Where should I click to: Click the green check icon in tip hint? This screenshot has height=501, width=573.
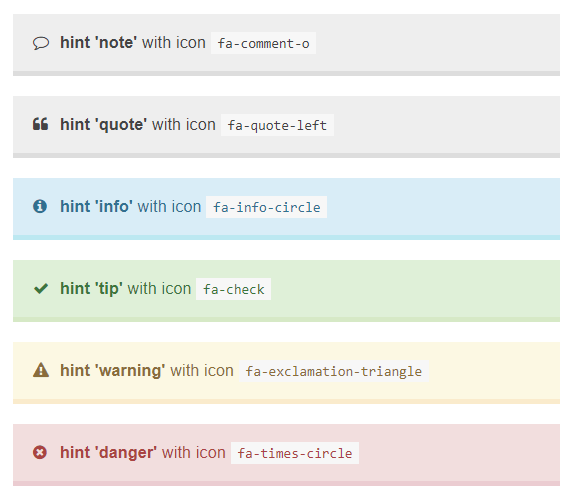coord(41,289)
